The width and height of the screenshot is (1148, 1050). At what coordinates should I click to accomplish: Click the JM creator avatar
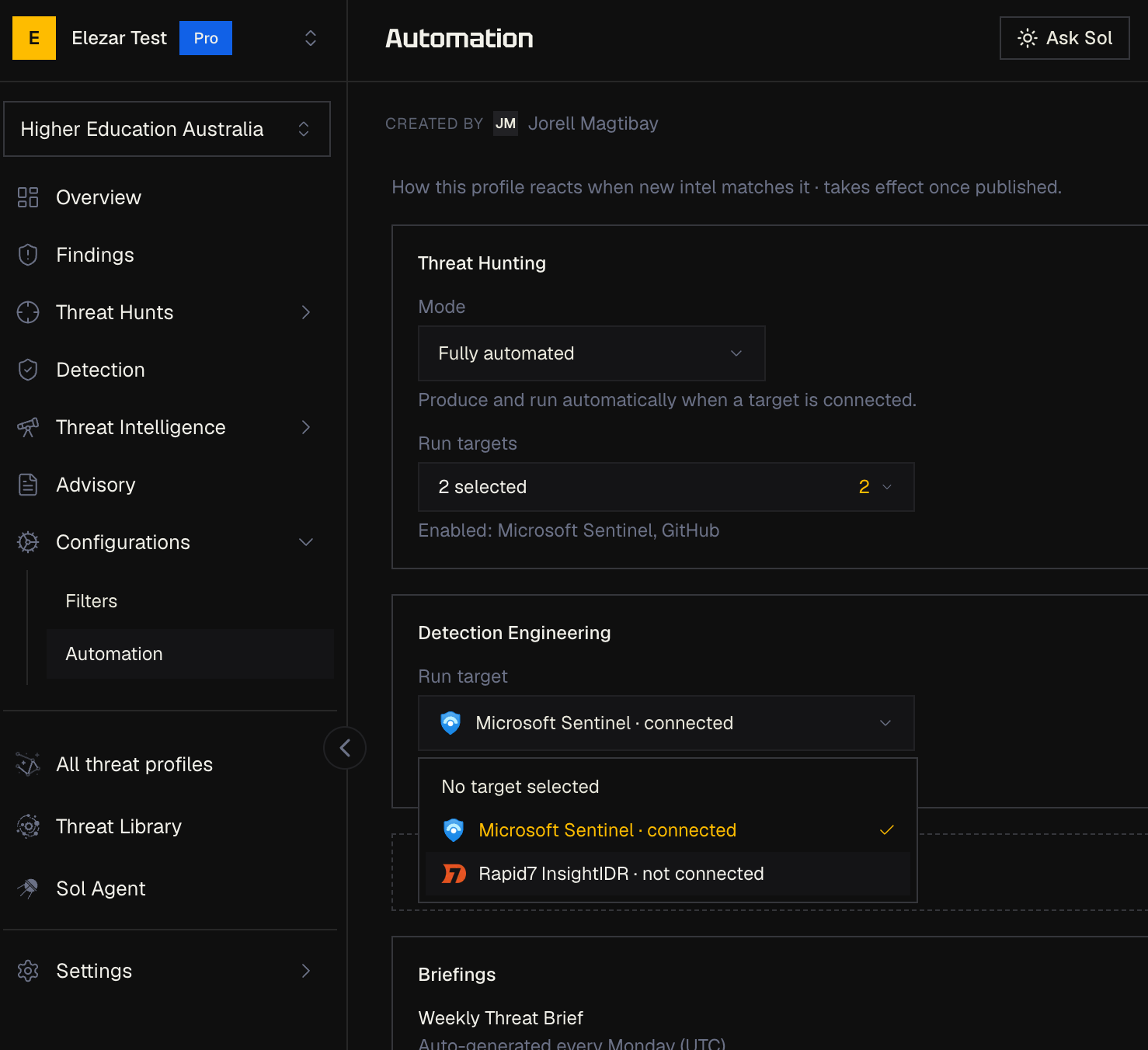click(x=506, y=123)
